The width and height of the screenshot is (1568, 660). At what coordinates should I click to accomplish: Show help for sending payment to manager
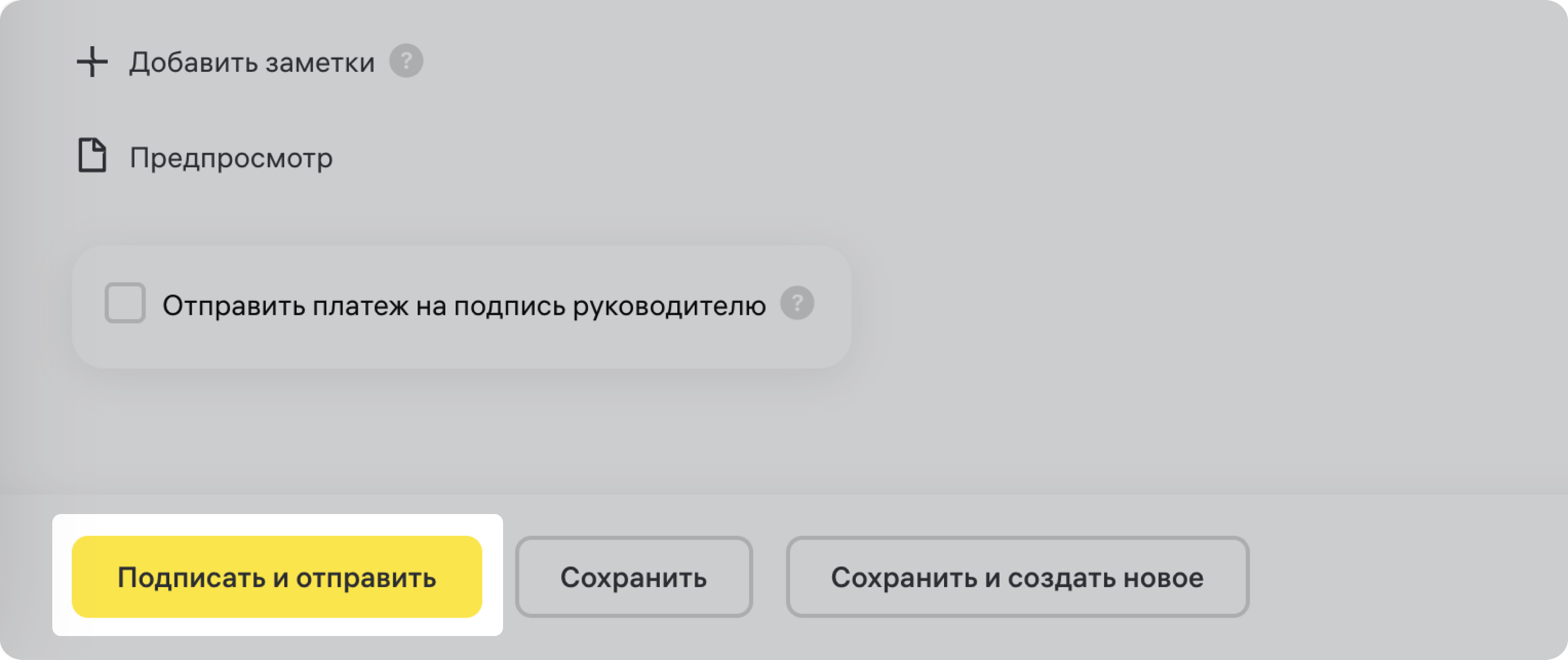point(797,303)
